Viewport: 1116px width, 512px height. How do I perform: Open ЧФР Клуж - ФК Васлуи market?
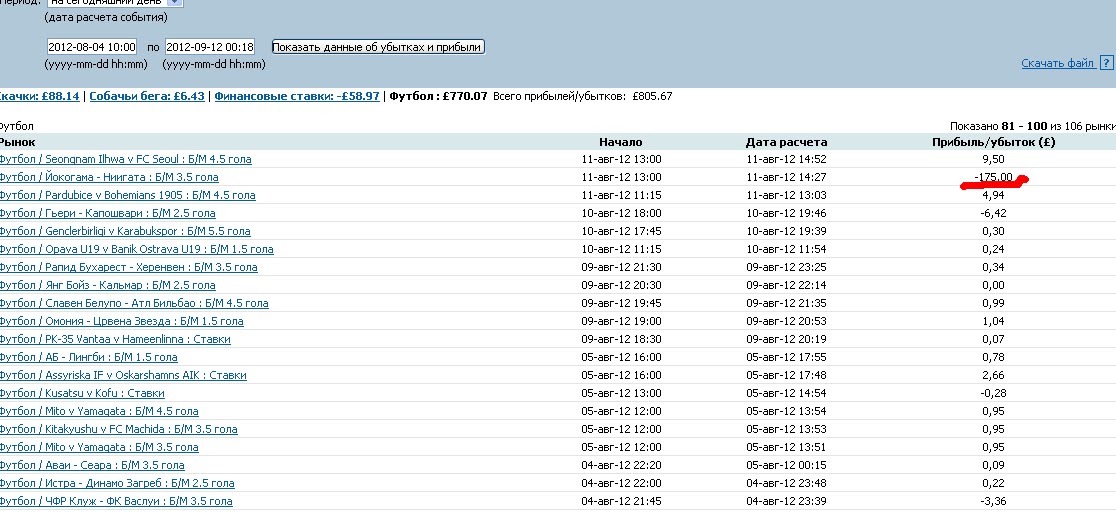click(116, 501)
